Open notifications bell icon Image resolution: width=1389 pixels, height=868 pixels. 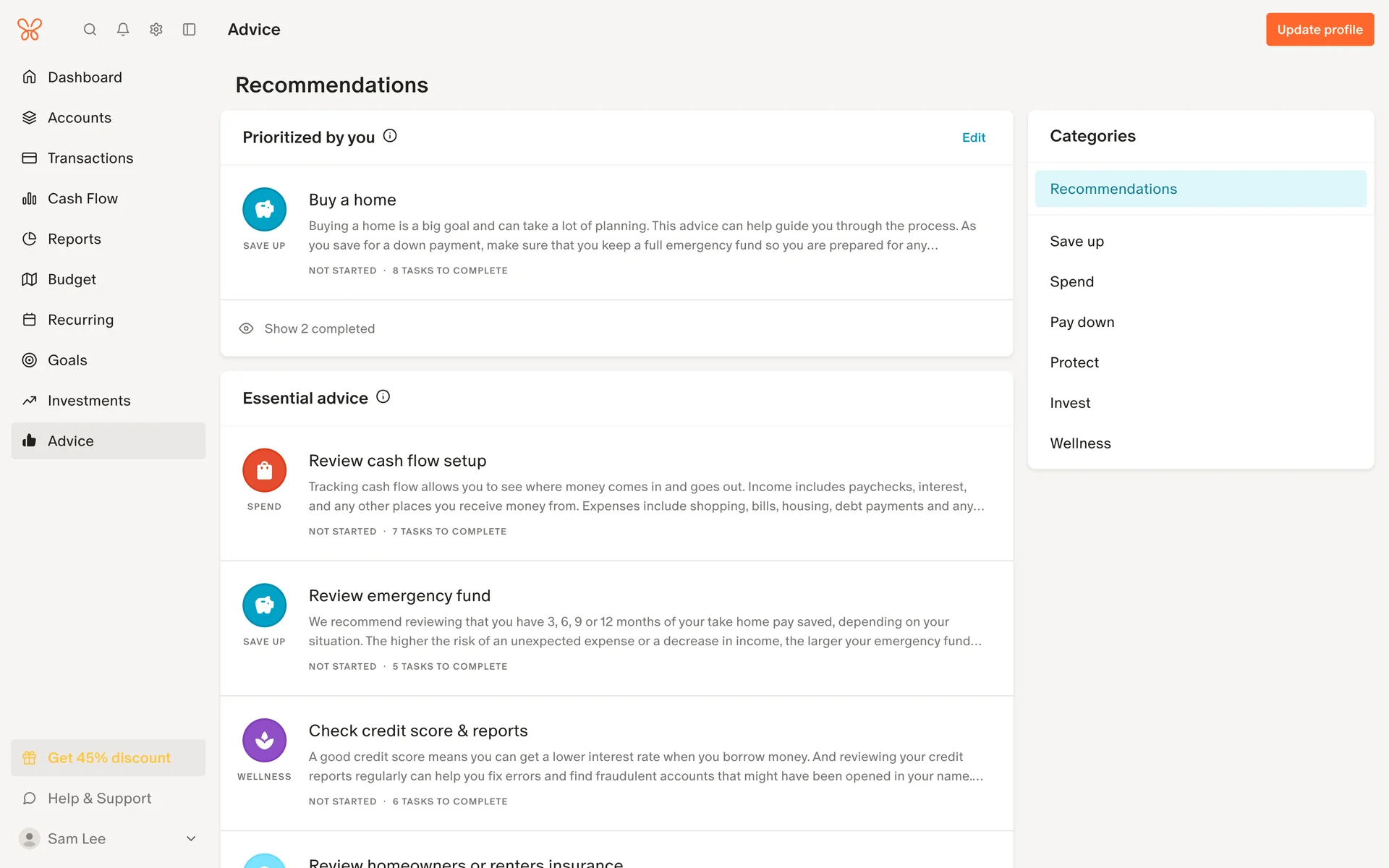(x=123, y=30)
